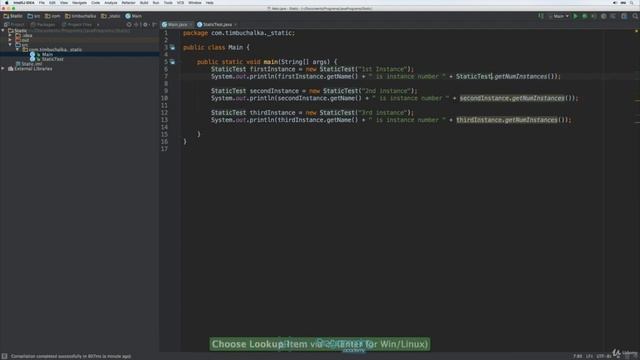Click the Project Structure toolbar icon
This screenshot has width=640, height=360.
(x=624, y=16)
